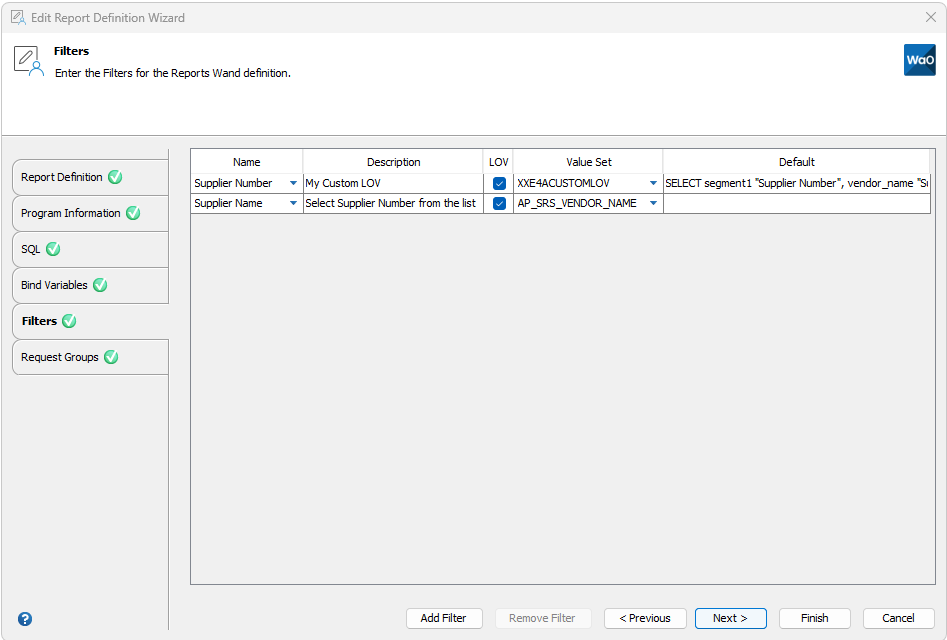Viewport: 947px width, 640px height.
Task: Open the XXE4ACUSTOMLOV value set dropdown
Action: (x=653, y=184)
